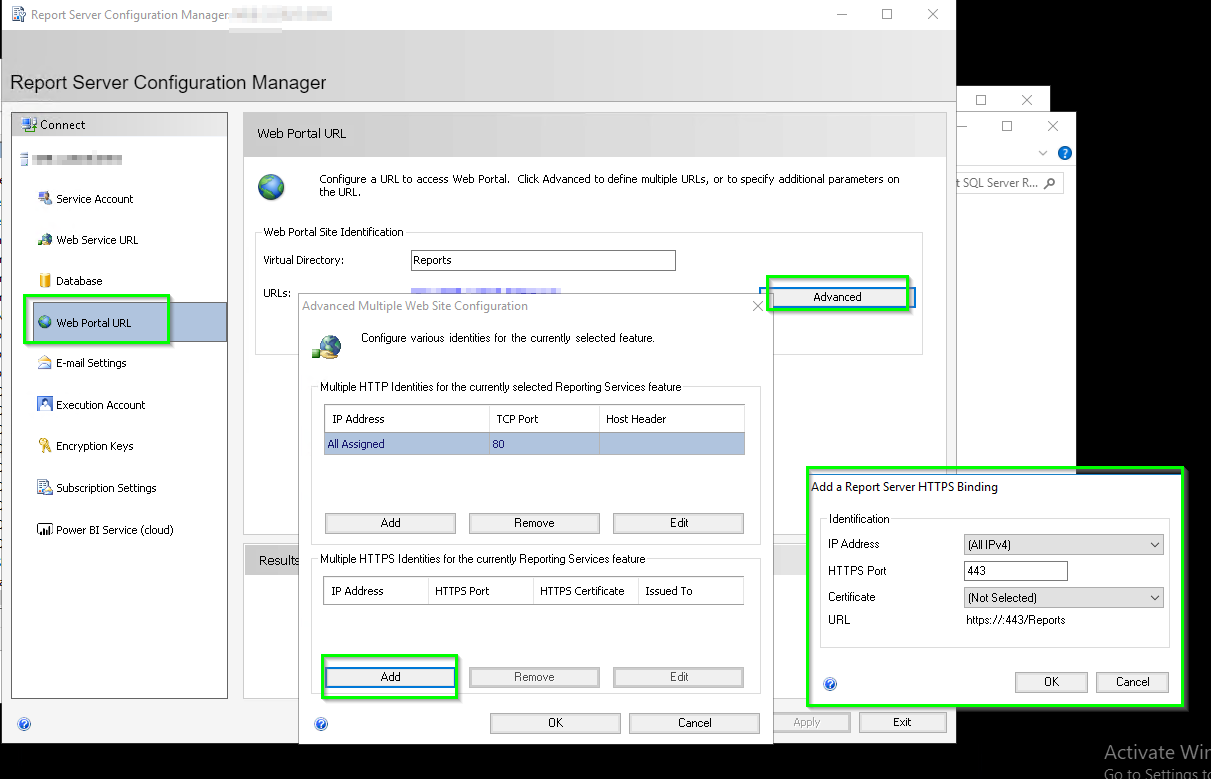Click the Web Portal URL globe icon in sidebar
Image resolution: width=1211 pixels, height=779 pixels.
pyautogui.click(x=44, y=322)
